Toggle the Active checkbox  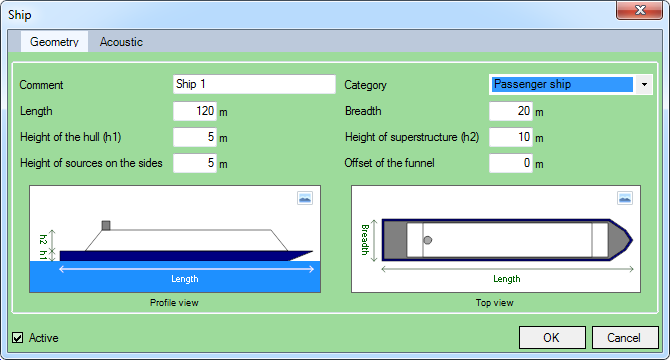pyautogui.click(x=18, y=338)
